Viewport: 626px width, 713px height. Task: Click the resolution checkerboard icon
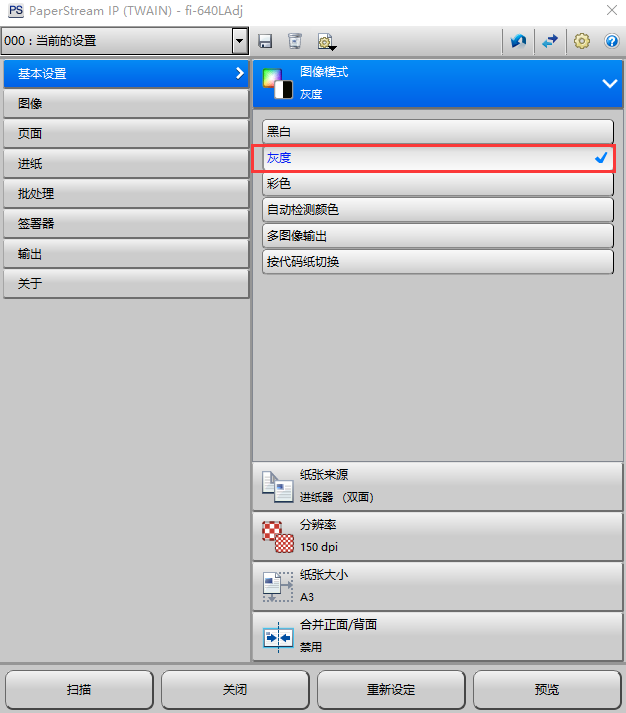point(278,537)
